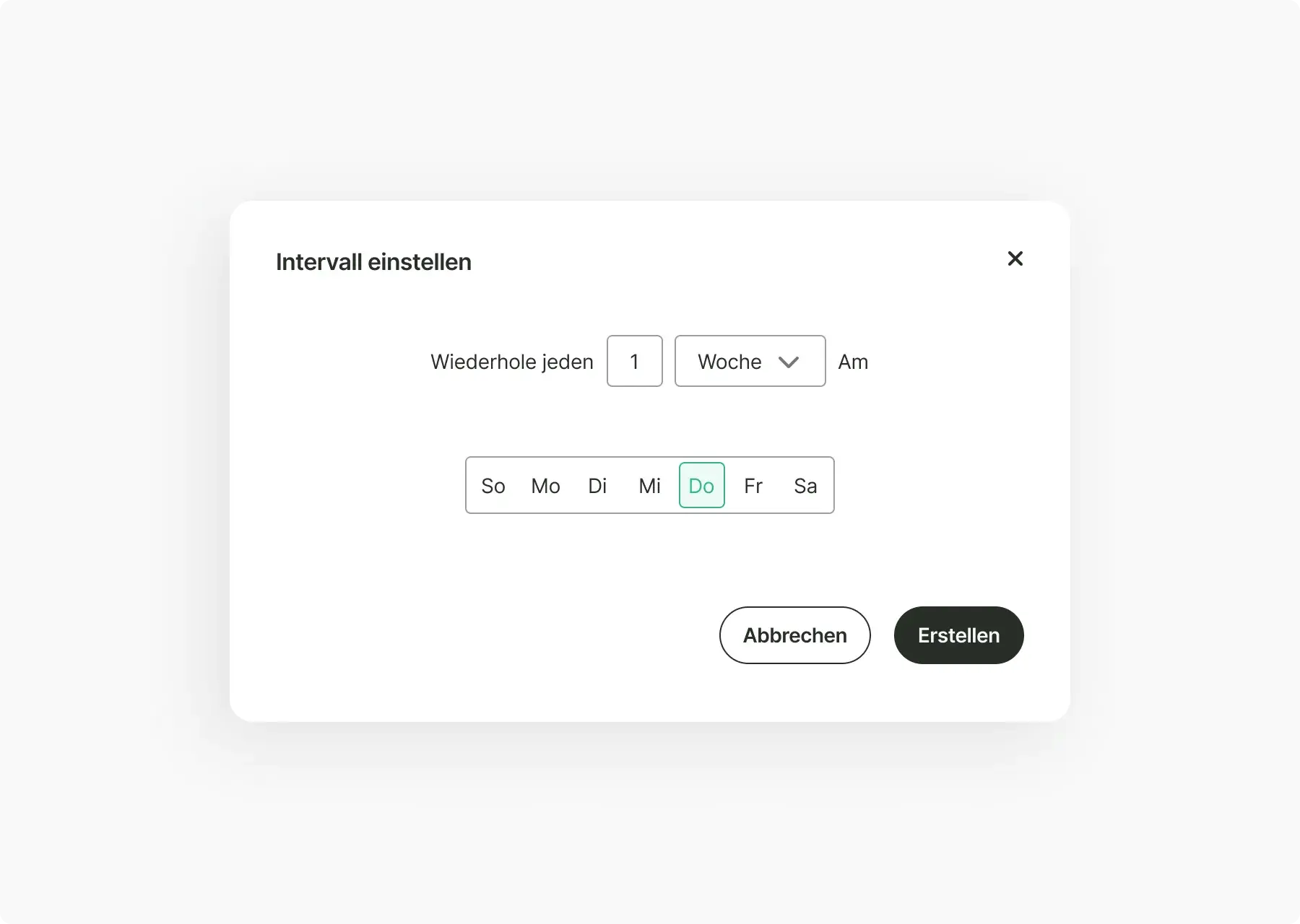The image size is (1300, 924).
Task: Select Mo as repeat day
Action: point(545,486)
